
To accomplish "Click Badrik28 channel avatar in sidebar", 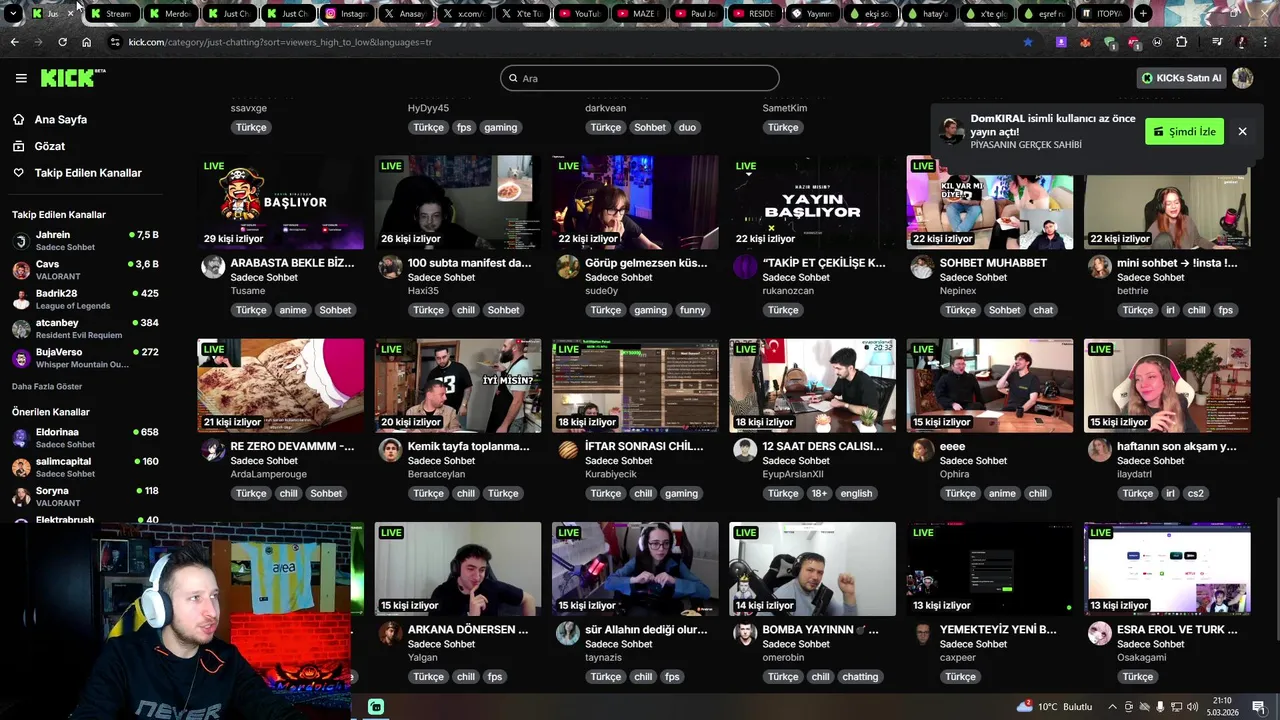I will [21, 299].
